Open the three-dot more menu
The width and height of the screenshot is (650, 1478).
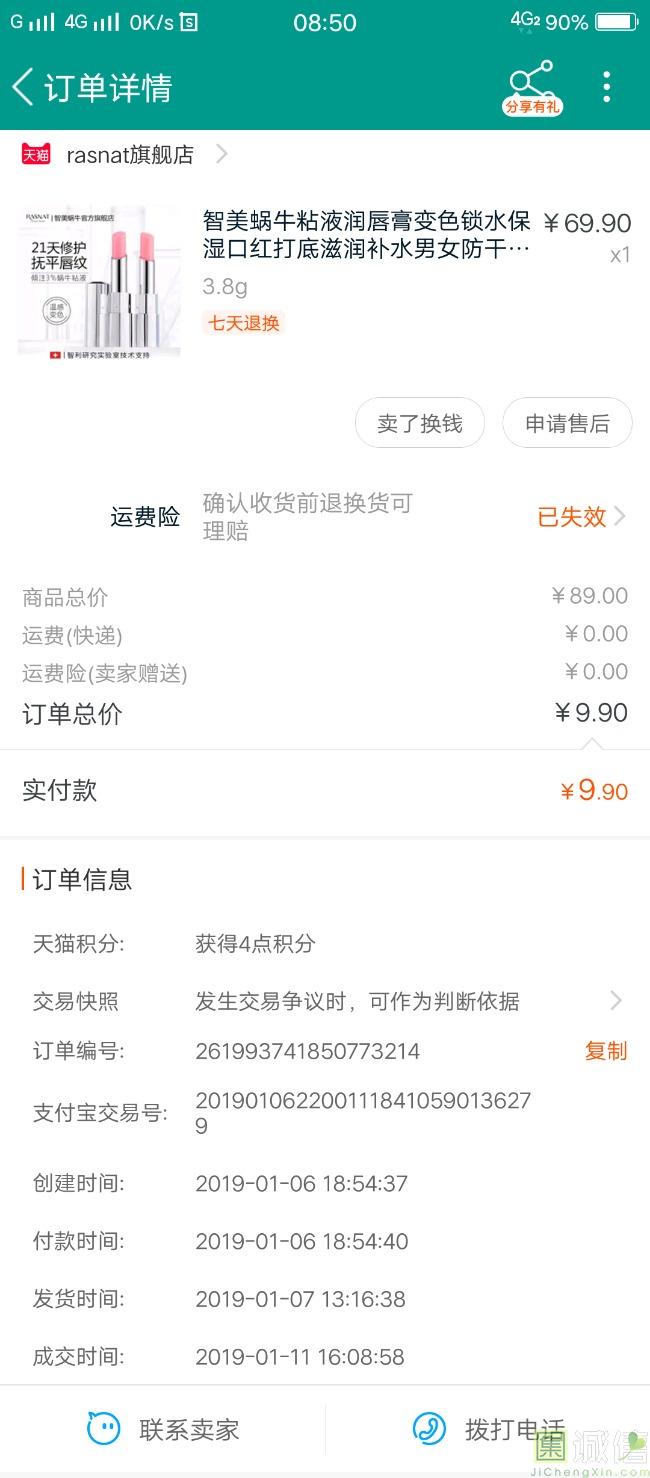[606, 87]
